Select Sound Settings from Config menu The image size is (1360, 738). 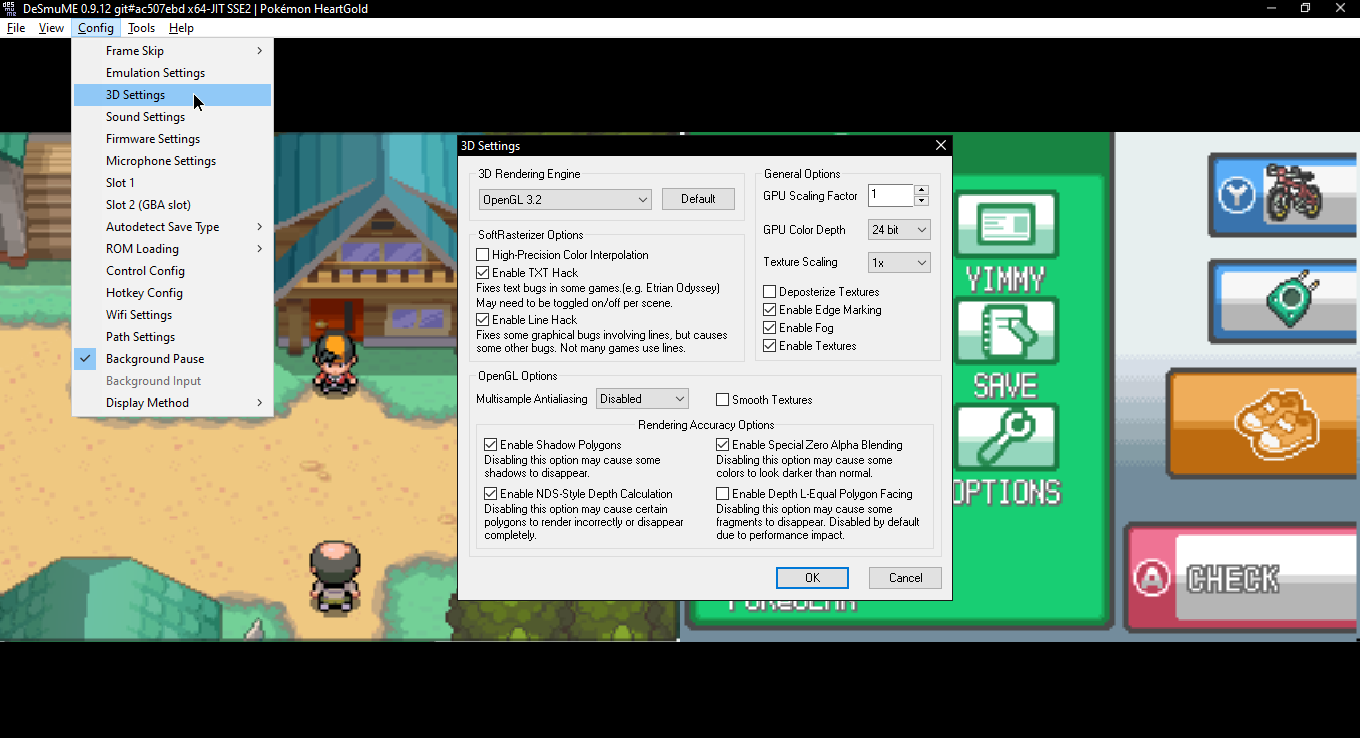pyautogui.click(x=145, y=117)
